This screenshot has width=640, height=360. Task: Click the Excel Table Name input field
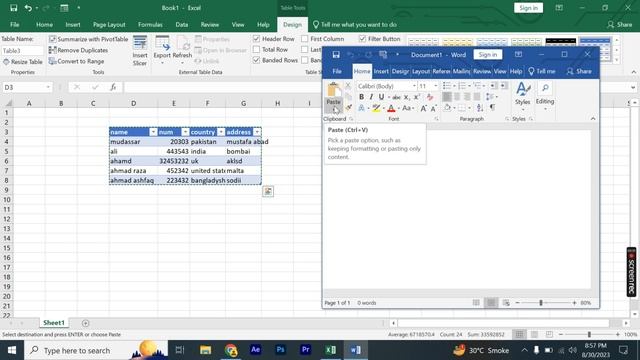(22, 51)
